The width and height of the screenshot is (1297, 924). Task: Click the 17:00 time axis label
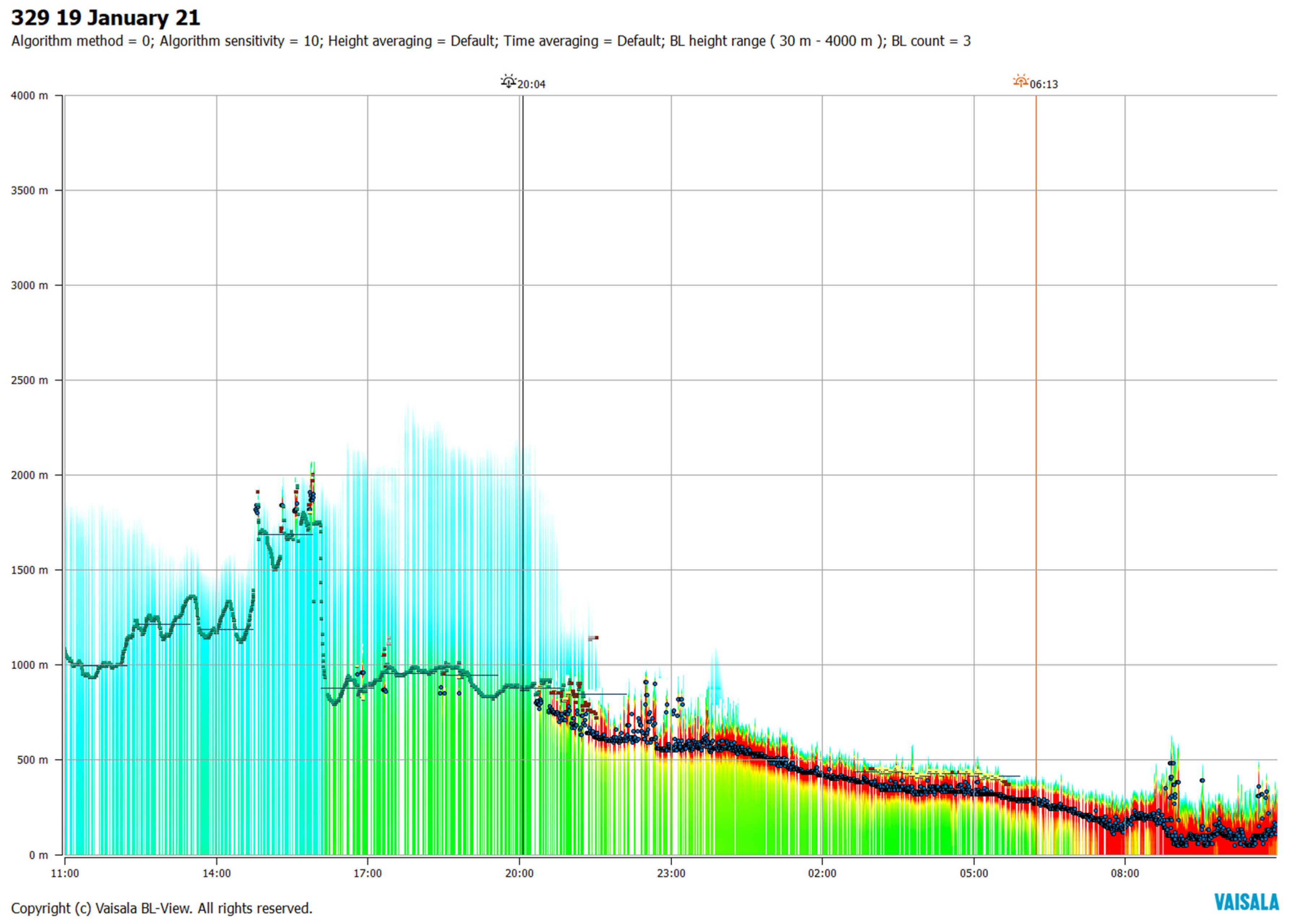pos(367,873)
